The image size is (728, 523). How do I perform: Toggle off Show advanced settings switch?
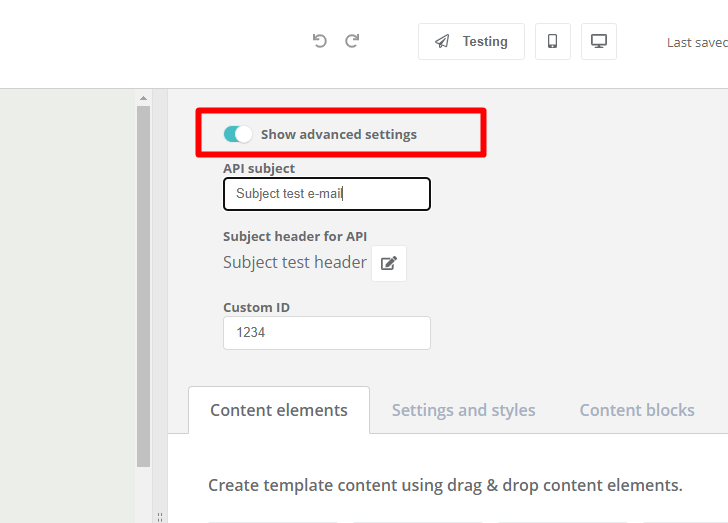[x=238, y=134]
